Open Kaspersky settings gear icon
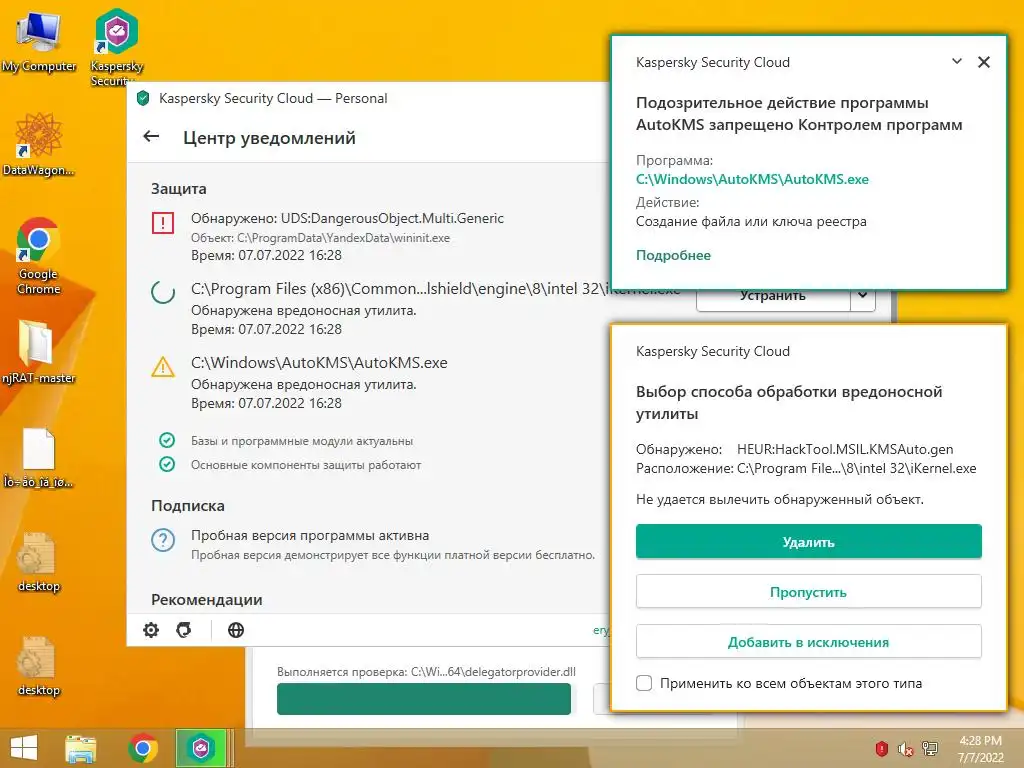The width and height of the screenshot is (1024, 768). tap(151, 630)
